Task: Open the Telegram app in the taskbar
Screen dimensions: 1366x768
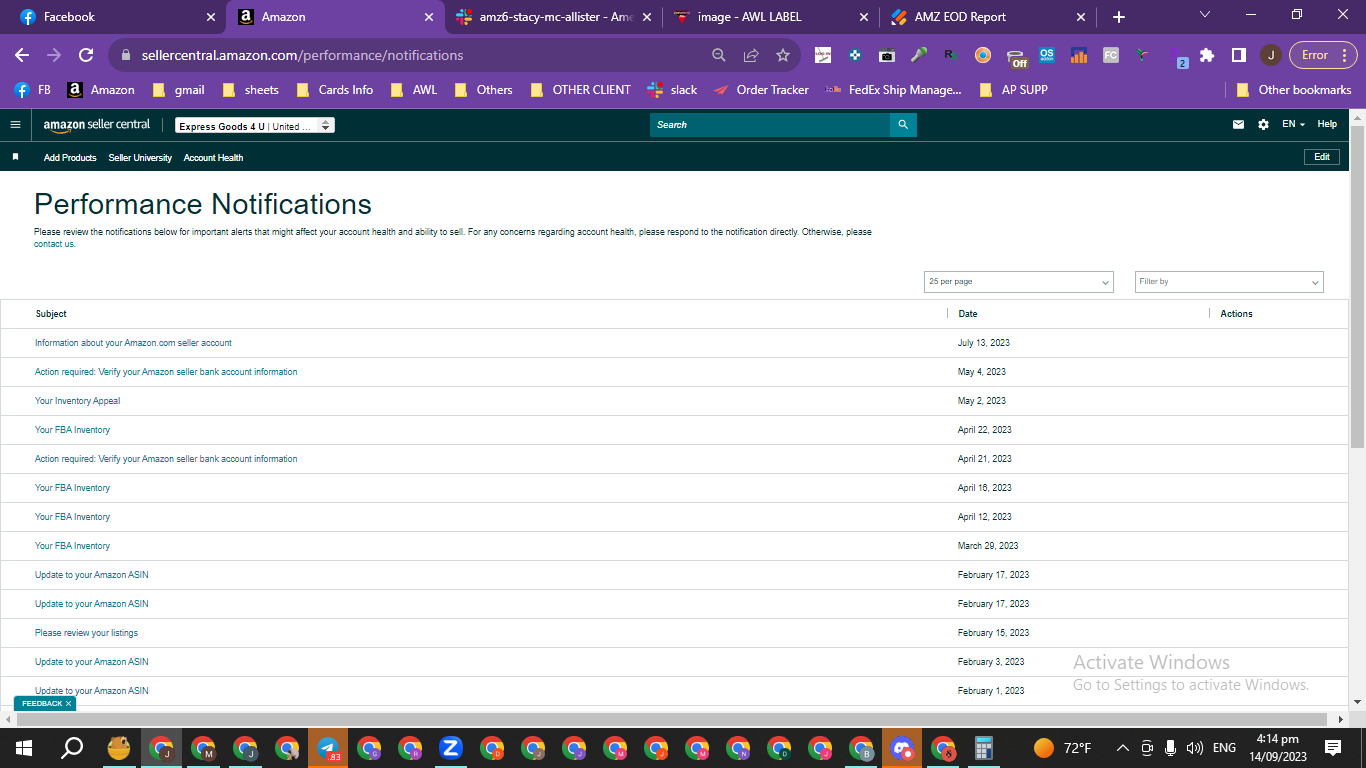Action: (328, 748)
